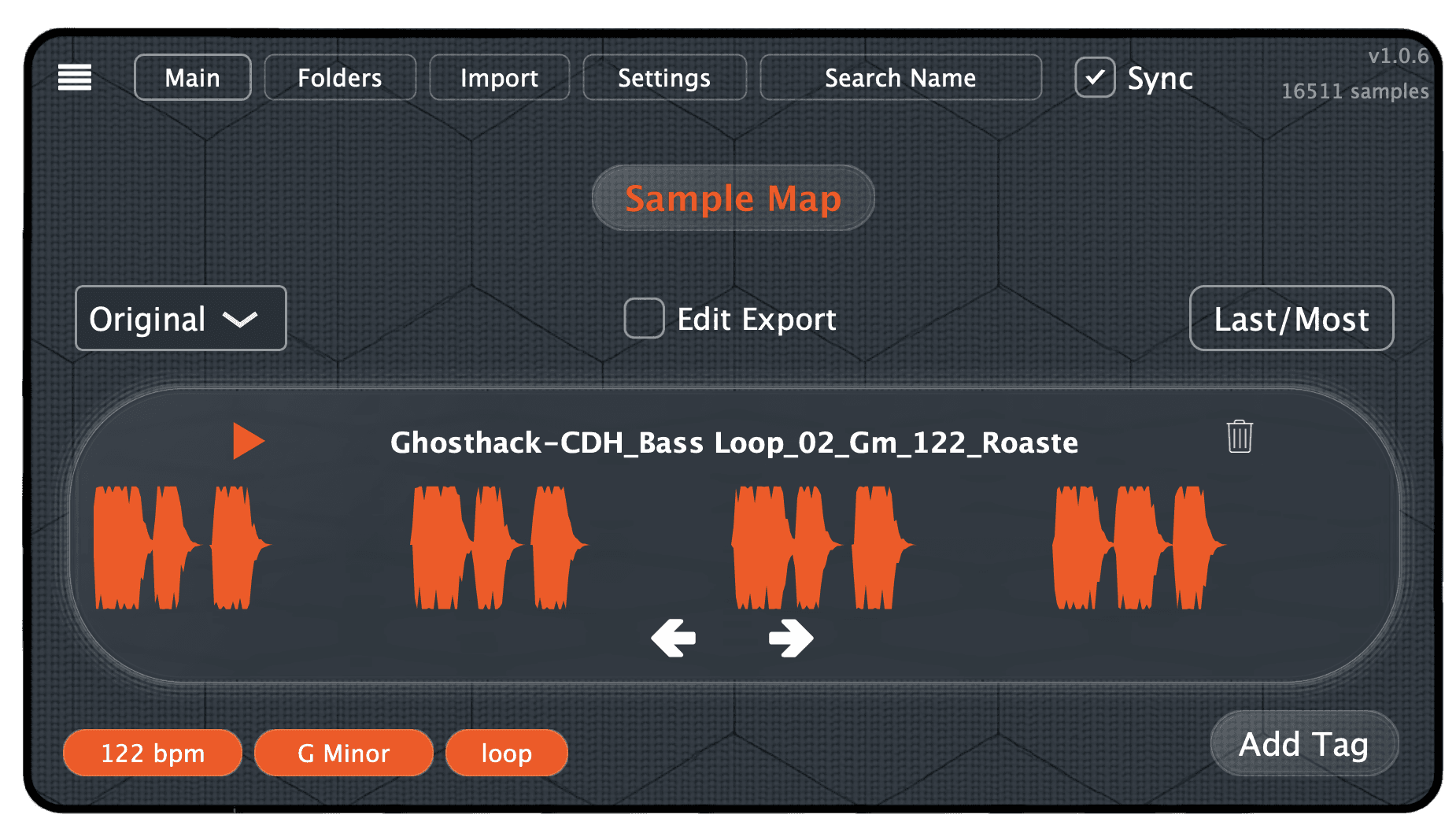Skip to next sample with right arrow

tap(790, 637)
